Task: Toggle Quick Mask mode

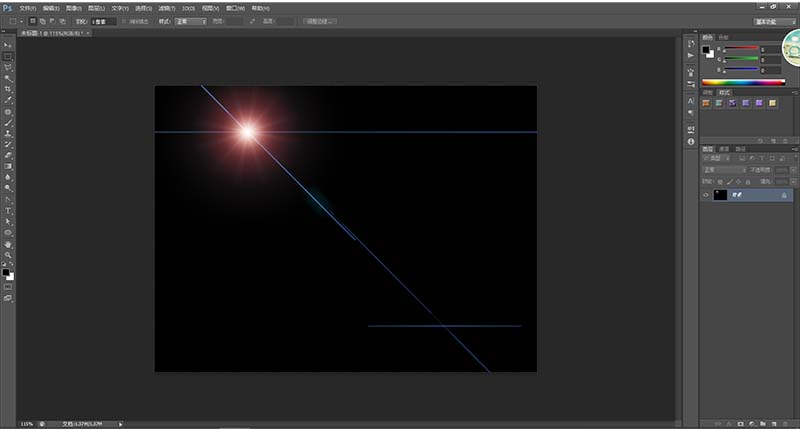Action: [8, 287]
